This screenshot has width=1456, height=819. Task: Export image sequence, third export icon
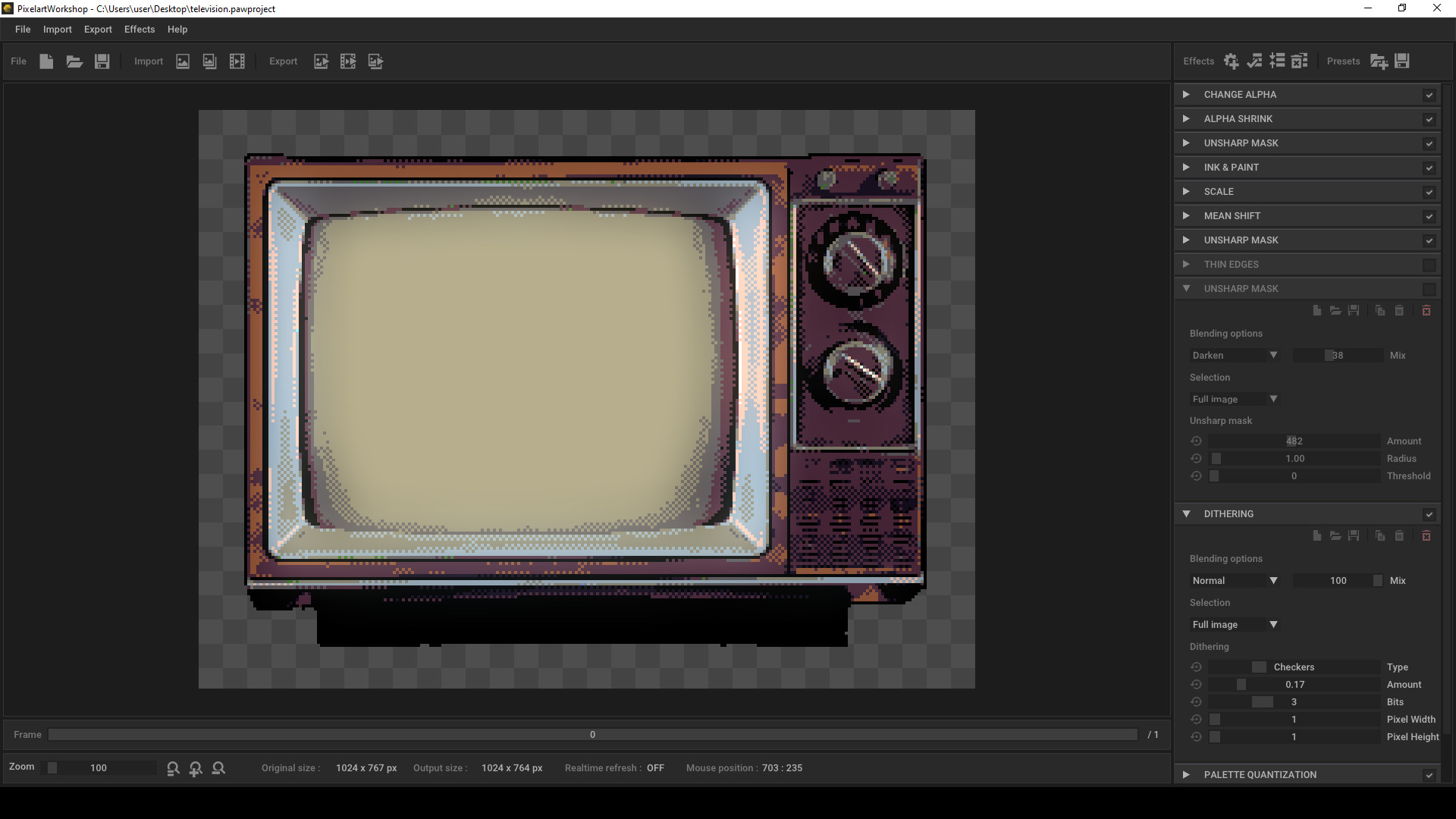(x=375, y=61)
